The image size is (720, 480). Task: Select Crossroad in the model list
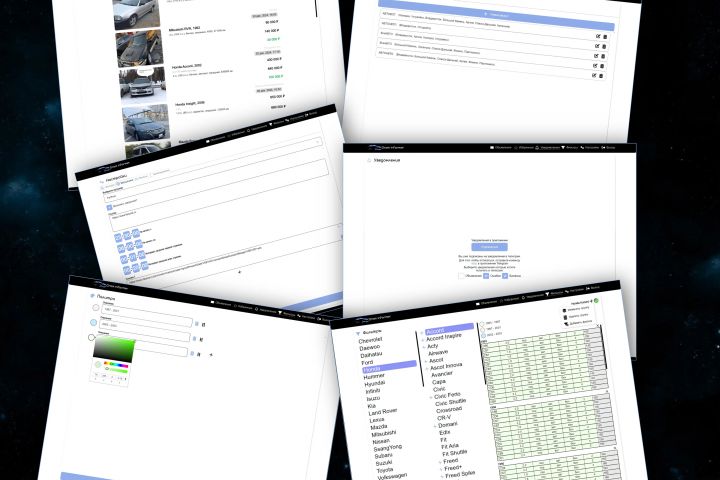pos(449,410)
